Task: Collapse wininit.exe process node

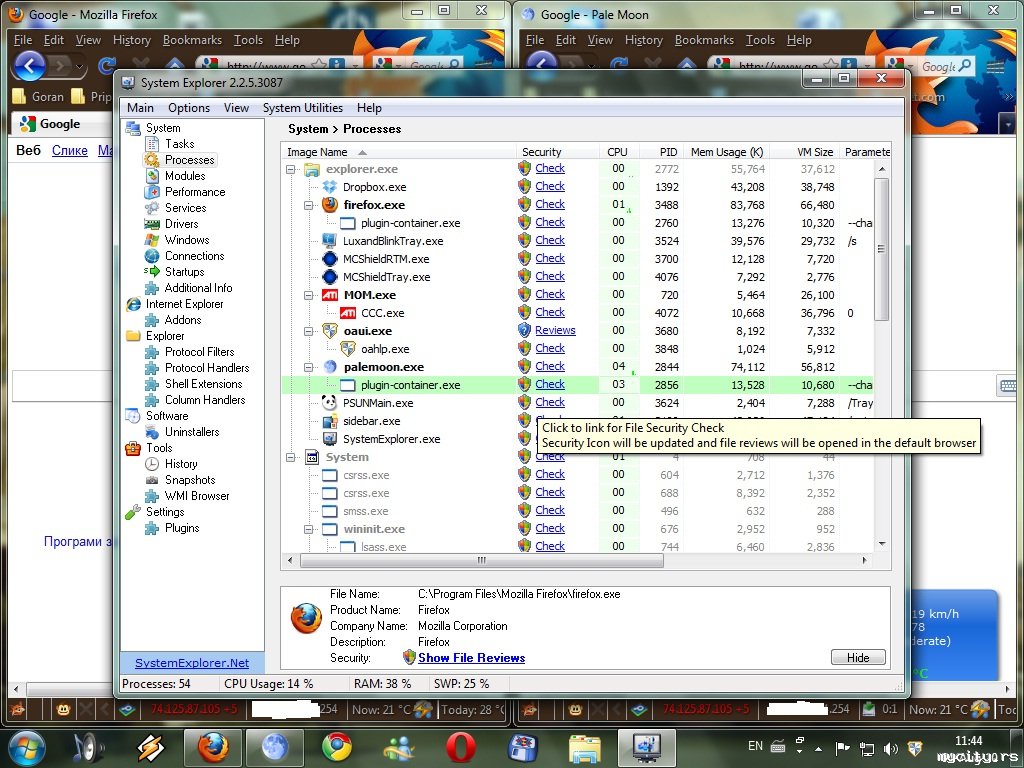Action: click(308, 529)
